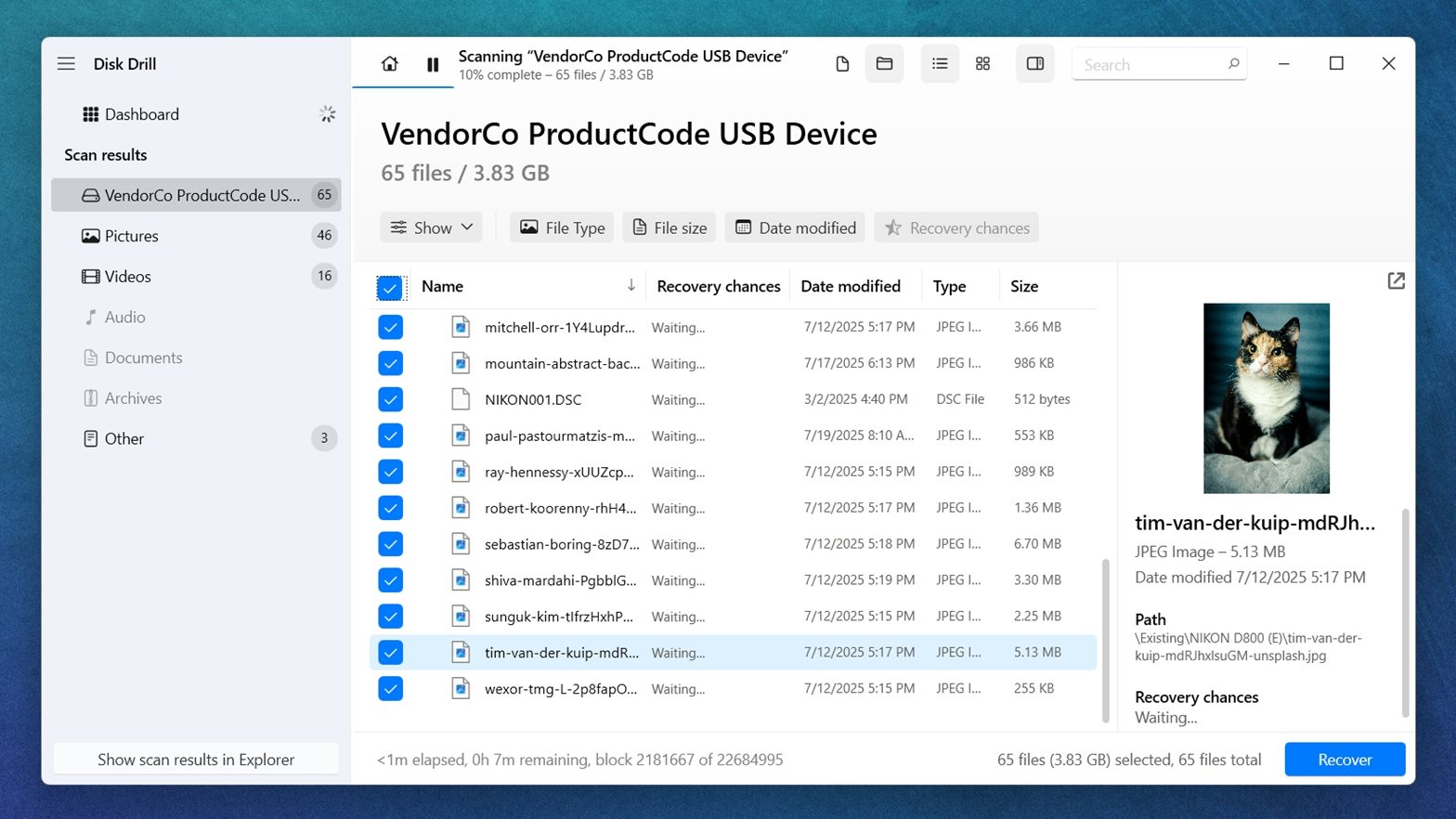The width and height of the screenshot is (1456, 819).
Task: Go to the home screen icon
Action: click(x=390, y=64)
